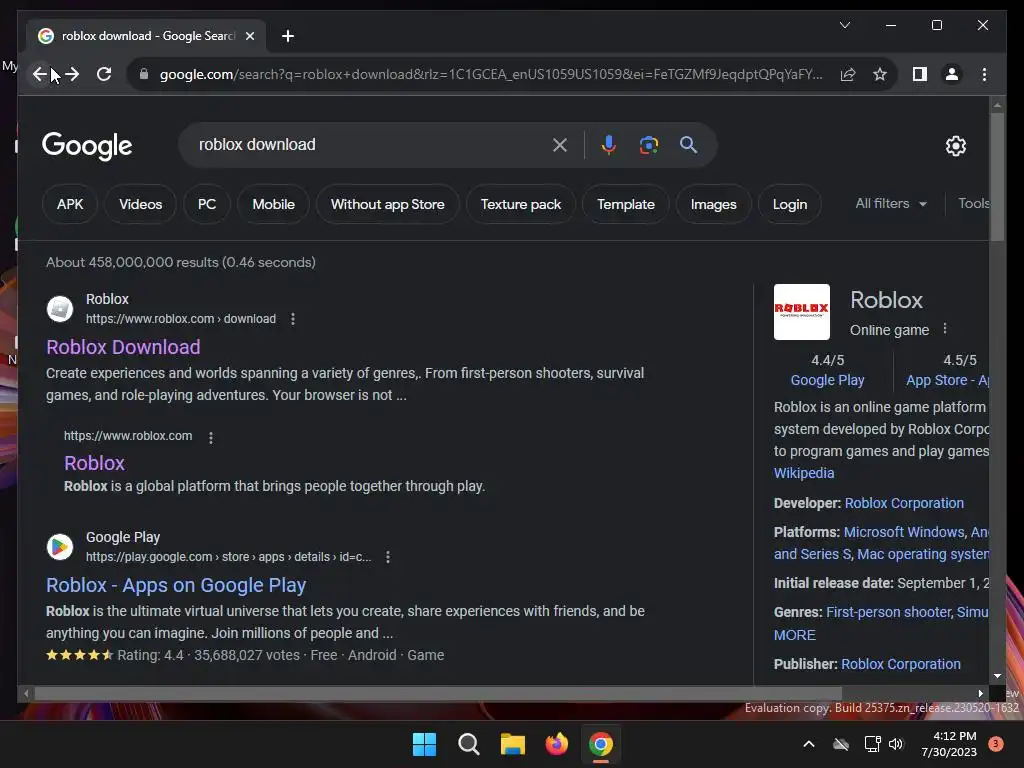The width and height of the screenshot is (1024, 768).
Task: Filter results by Videos
Action: coord(140,204)
